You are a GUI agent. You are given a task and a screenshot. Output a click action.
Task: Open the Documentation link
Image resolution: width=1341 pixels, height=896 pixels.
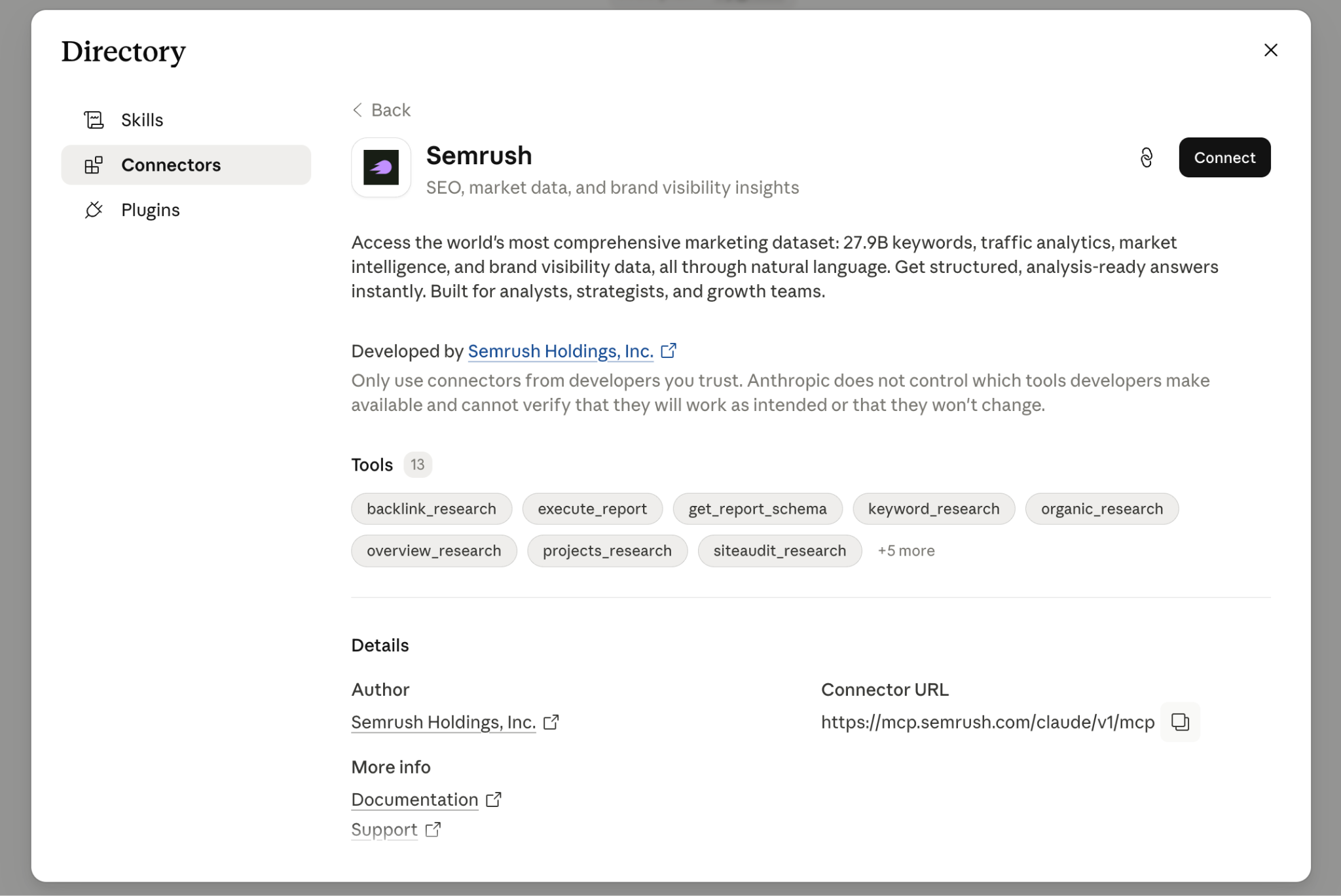(414, 800)
